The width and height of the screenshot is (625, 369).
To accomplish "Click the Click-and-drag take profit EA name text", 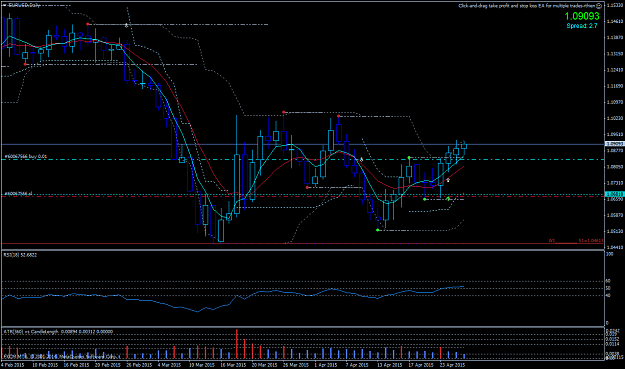I will click(x=527, y=6).
